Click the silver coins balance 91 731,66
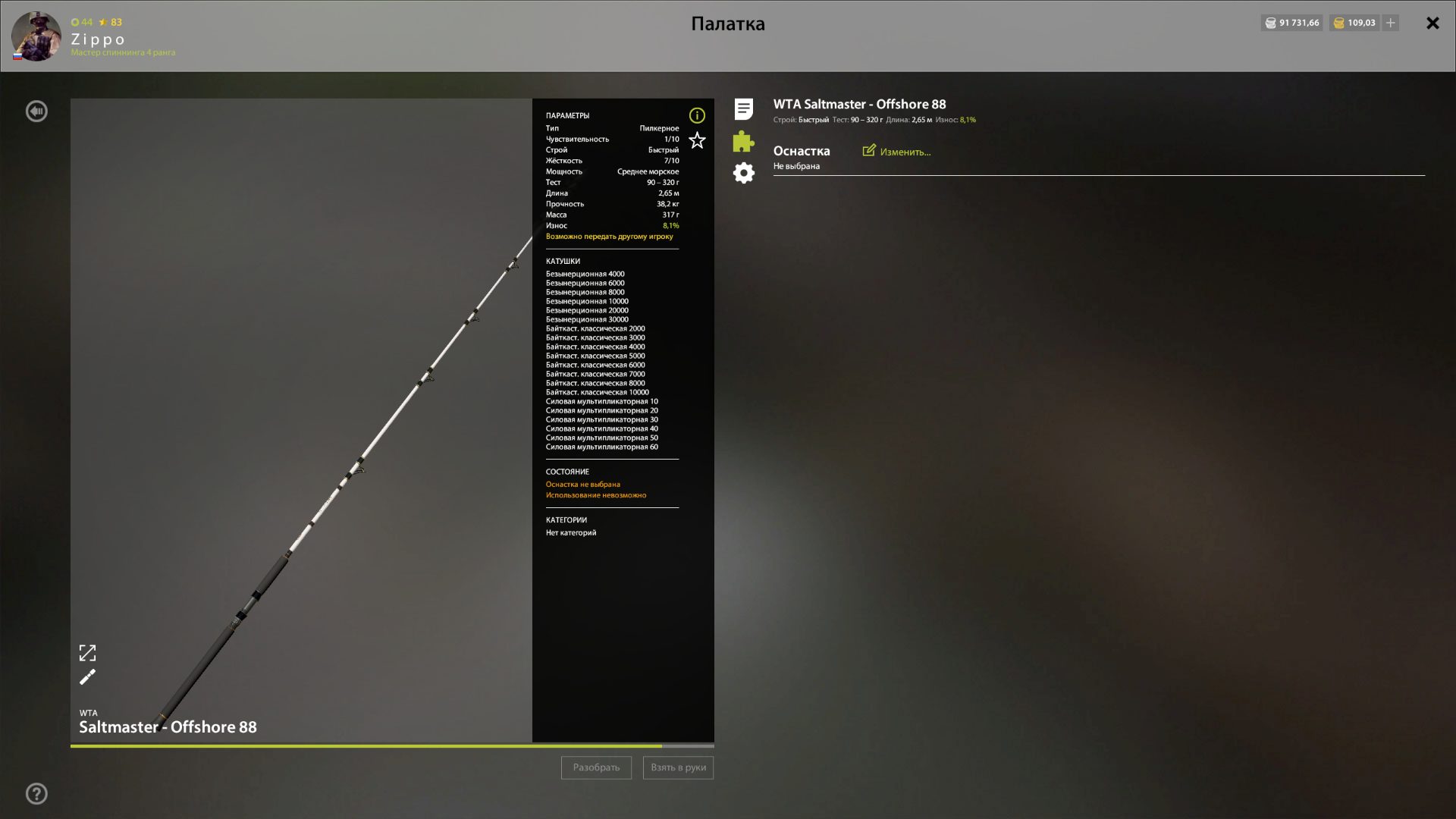 point(1292,23)
